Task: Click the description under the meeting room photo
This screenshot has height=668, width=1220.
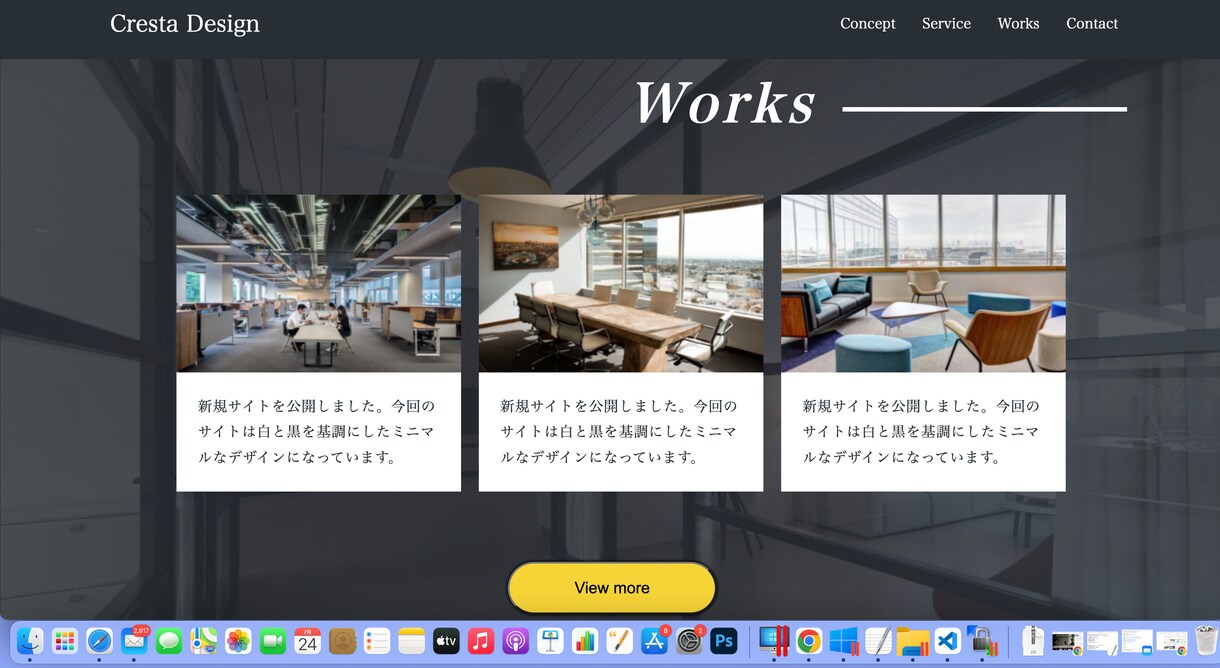Action: 619,432
